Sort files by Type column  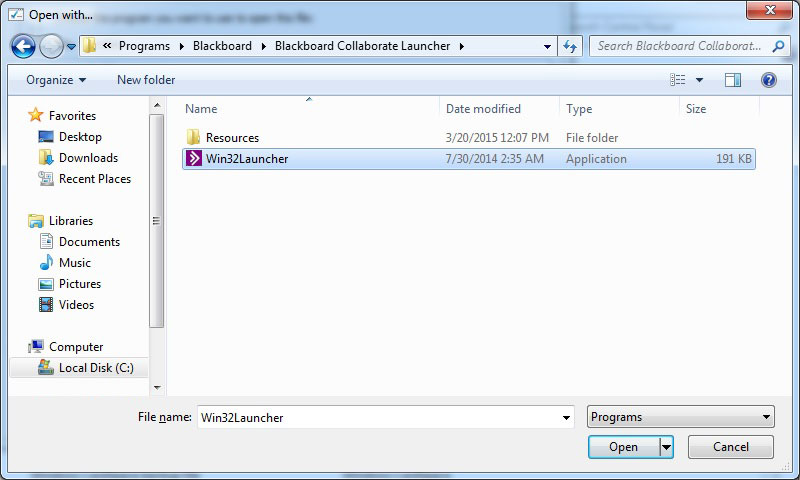tap(579, 109)
